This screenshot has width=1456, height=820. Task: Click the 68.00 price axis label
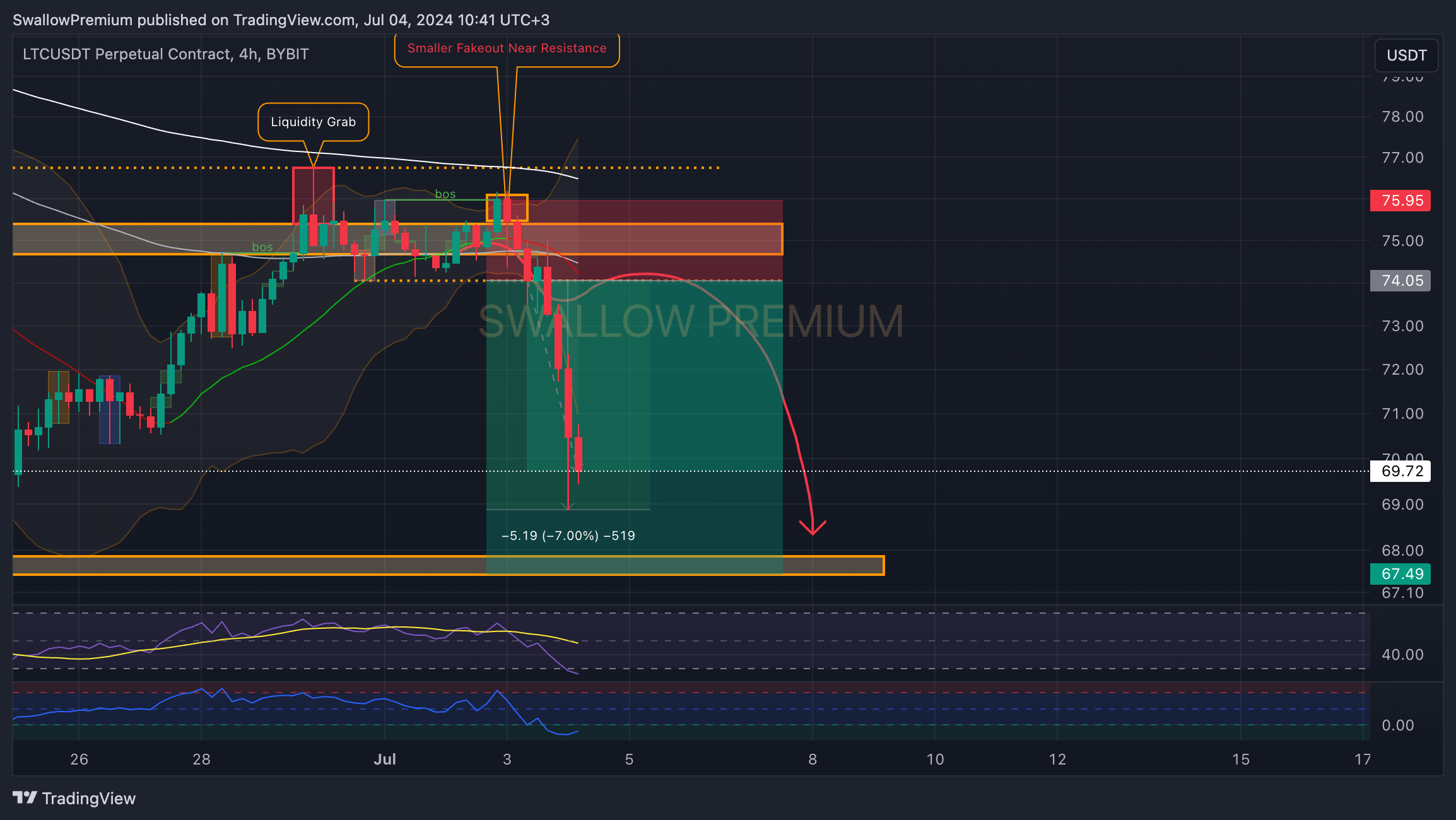coord(1402,551)
